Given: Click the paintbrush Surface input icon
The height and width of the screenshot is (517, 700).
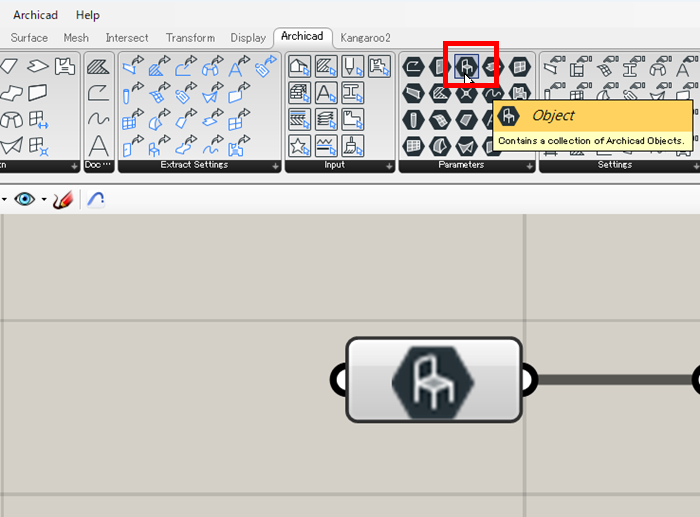Looking at the screenshot, I should 353,146.
